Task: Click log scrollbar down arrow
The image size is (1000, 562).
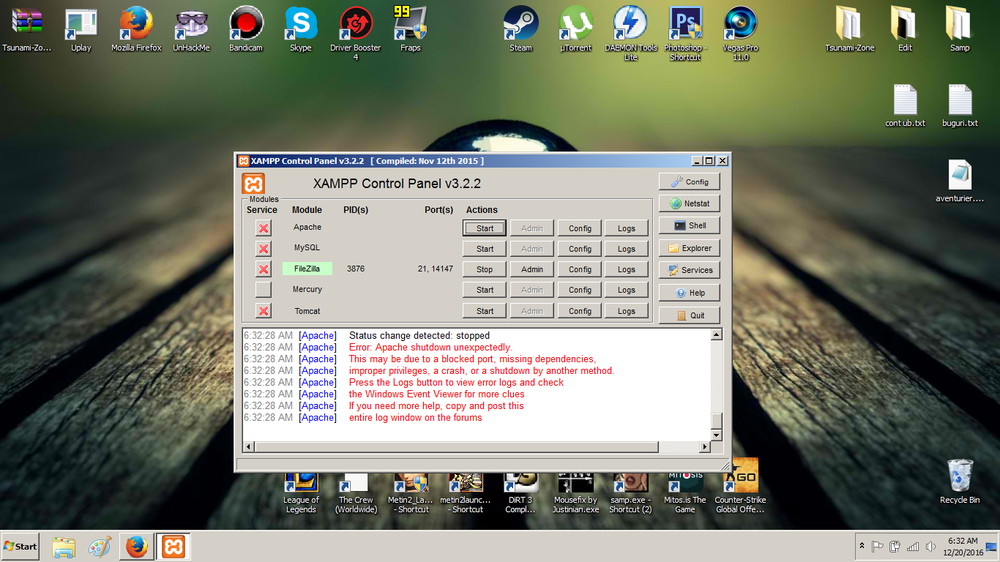Action: pos(716,435)
